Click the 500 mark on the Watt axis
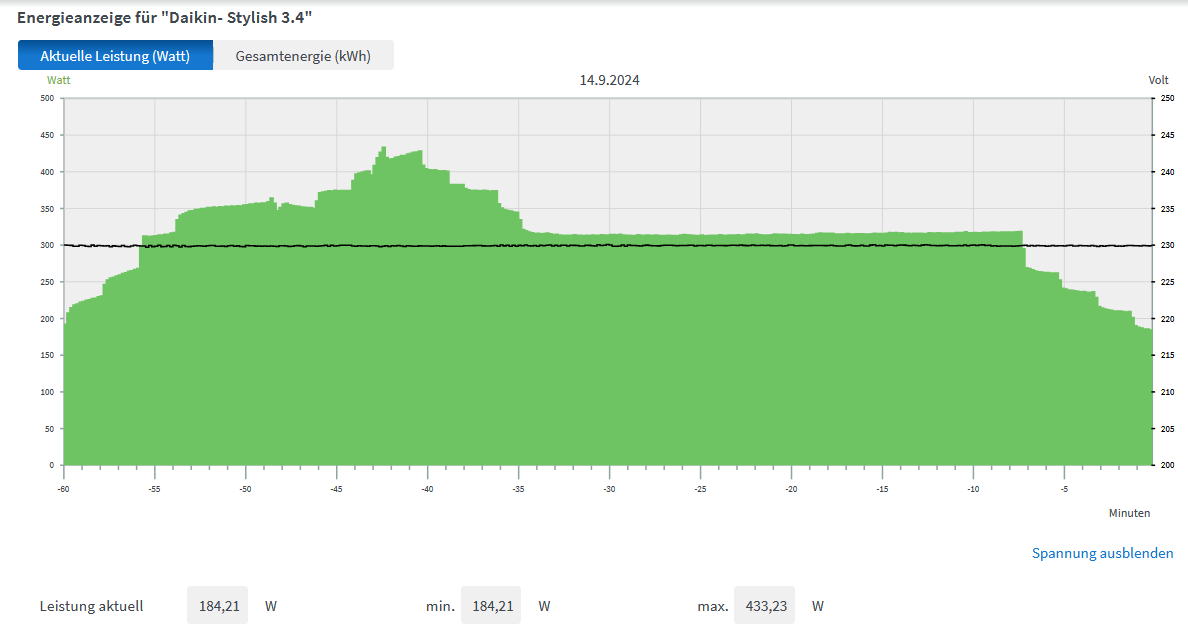1188x625 pixels. click(46, 98)
